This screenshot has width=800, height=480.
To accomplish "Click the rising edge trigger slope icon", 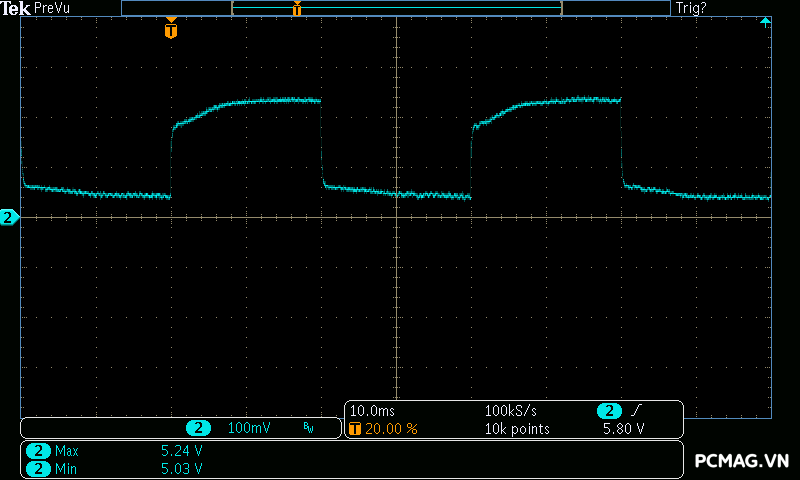I will pyautogui.click(x=635, y=411).
